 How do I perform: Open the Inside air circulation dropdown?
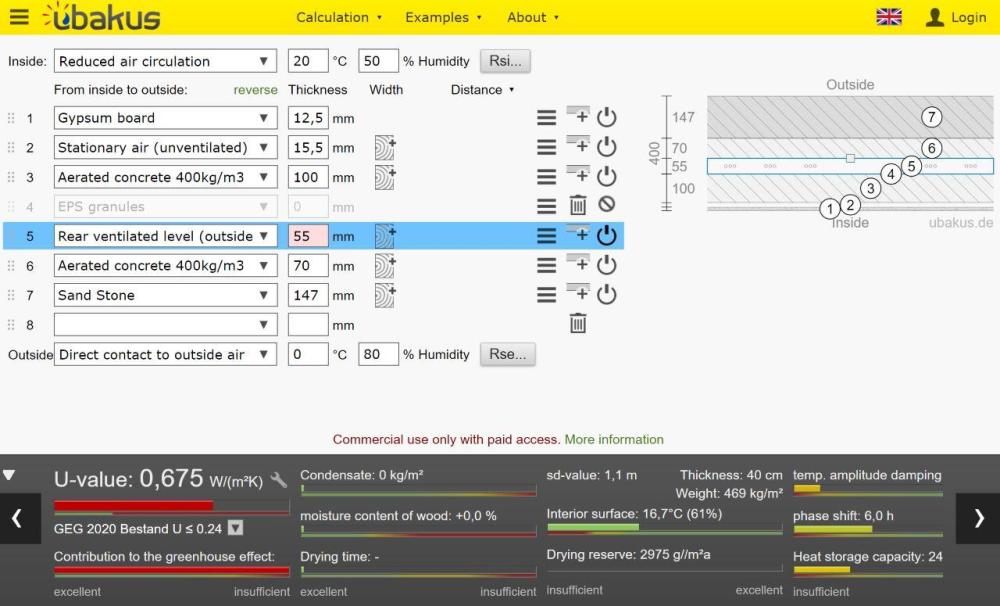click(x=165, y=61)
